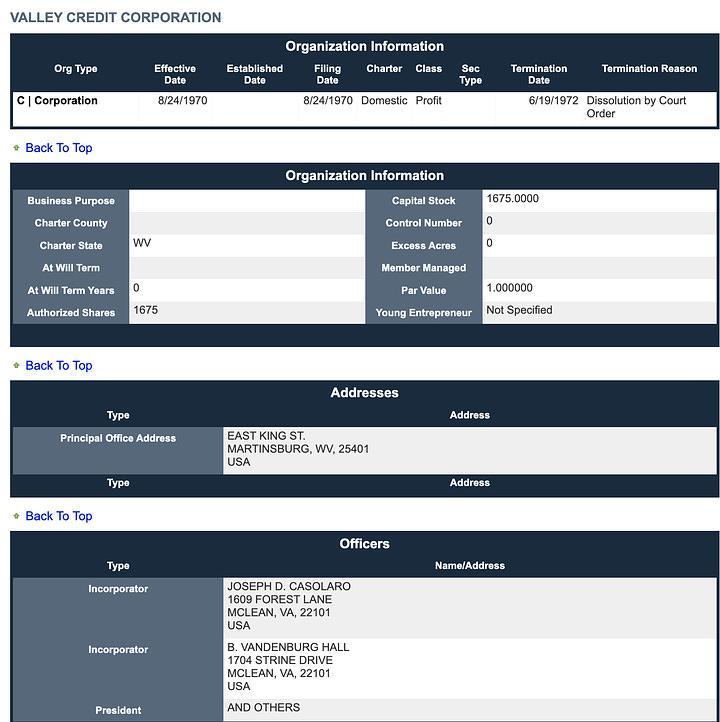Click the Effective Date value 8/24/1970
The width and height of the screenshot is (720, 722).
pyautogui.click(x=182, y=100)
